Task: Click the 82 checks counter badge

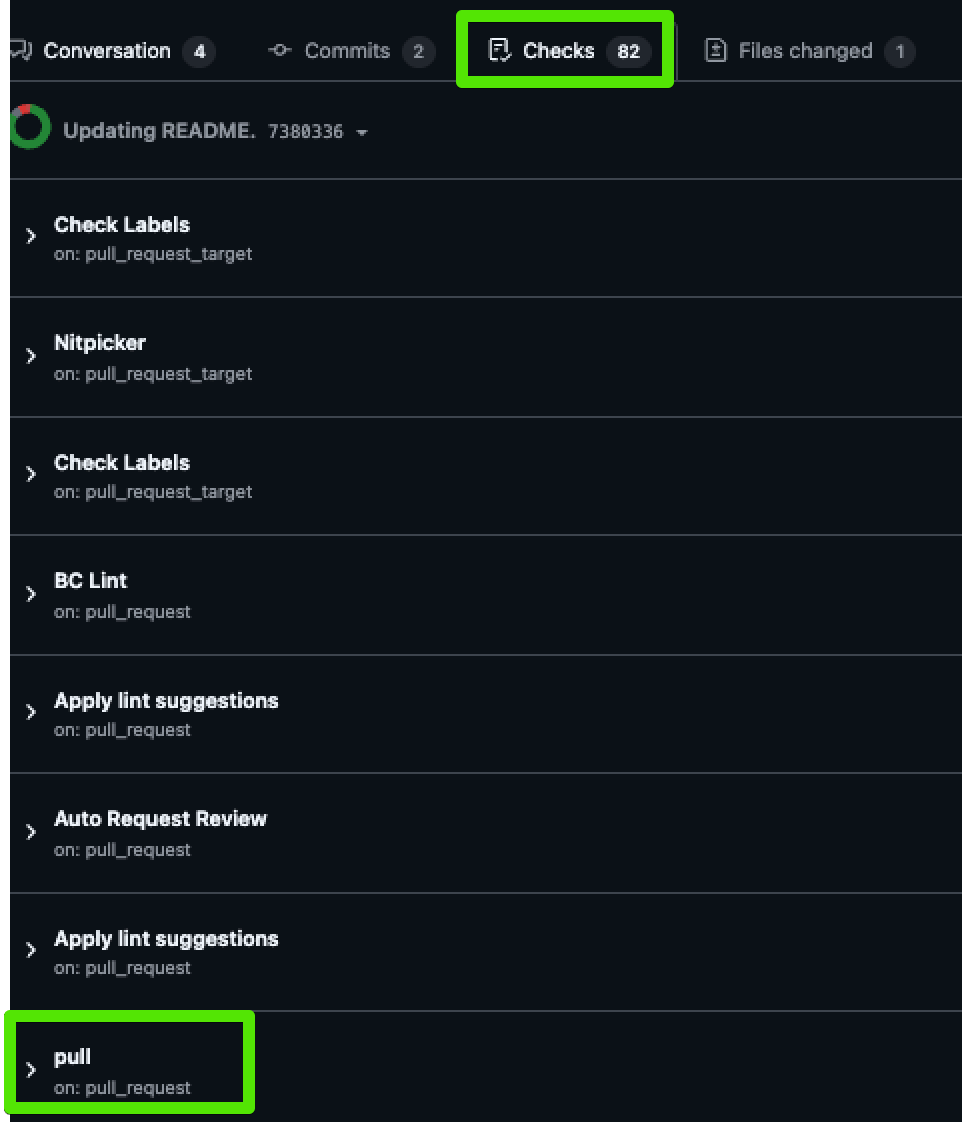Action: tap(628, 51)
